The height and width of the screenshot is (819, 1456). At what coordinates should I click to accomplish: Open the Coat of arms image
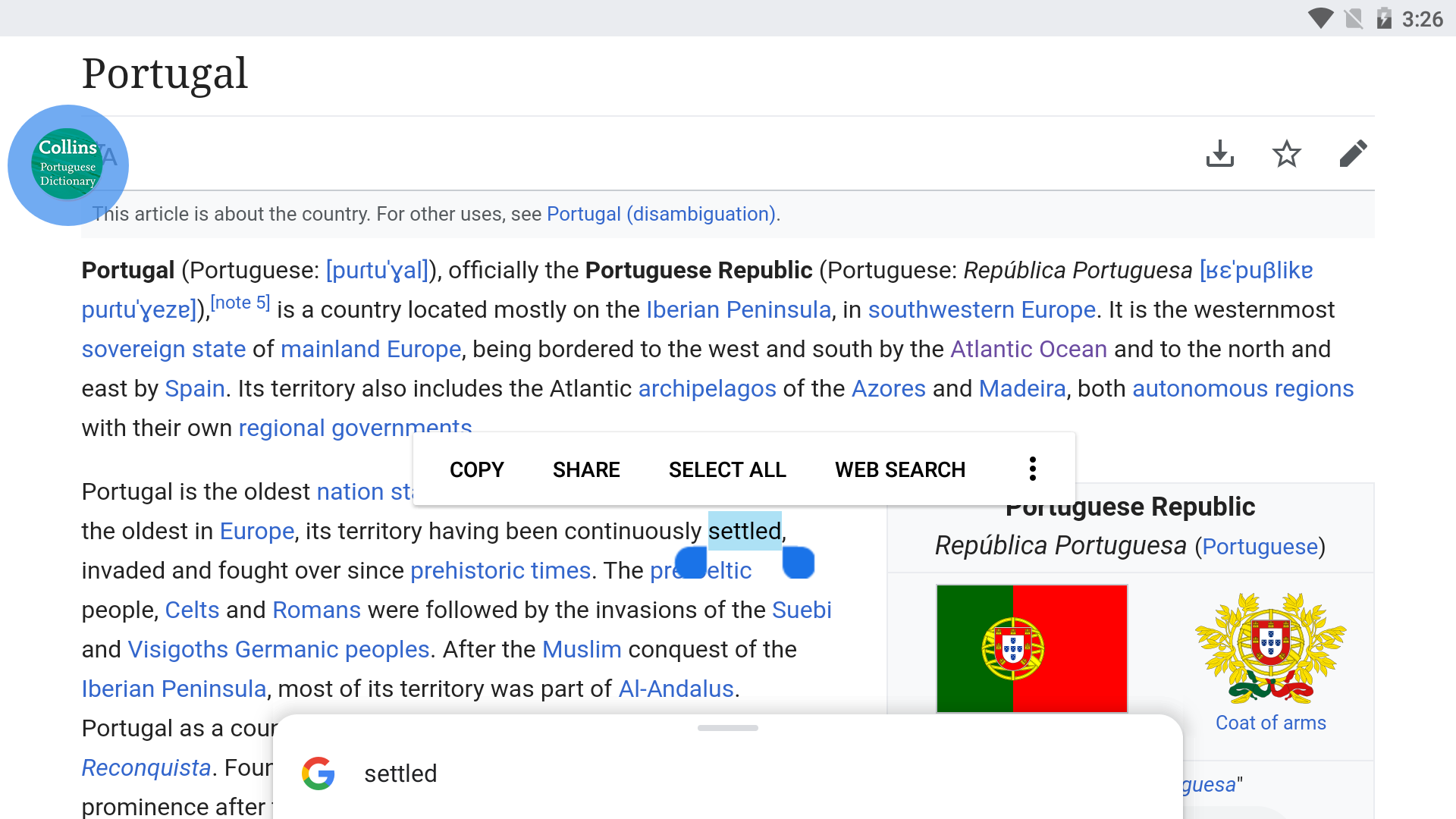[x=1271, y=648]
